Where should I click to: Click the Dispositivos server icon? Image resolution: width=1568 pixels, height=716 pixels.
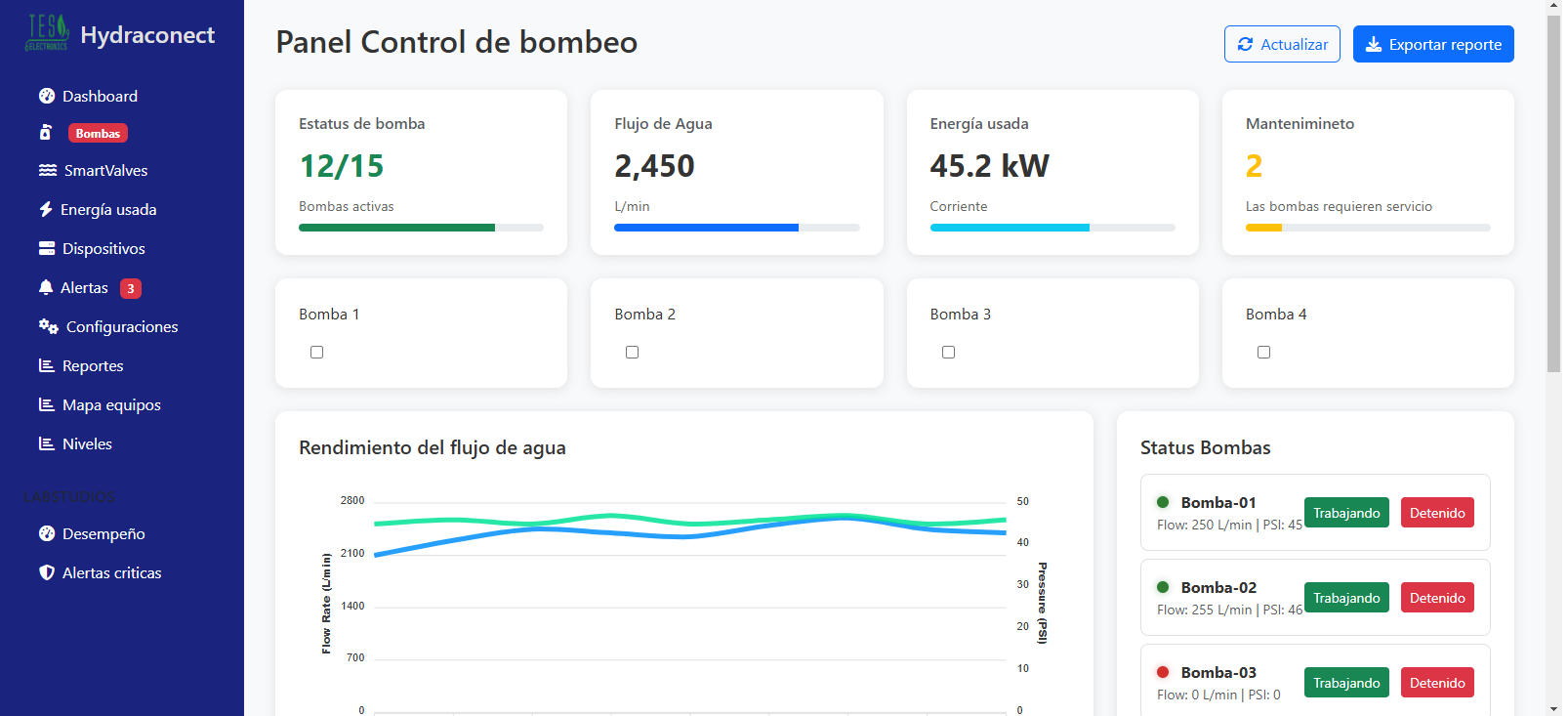coord(47,248)
